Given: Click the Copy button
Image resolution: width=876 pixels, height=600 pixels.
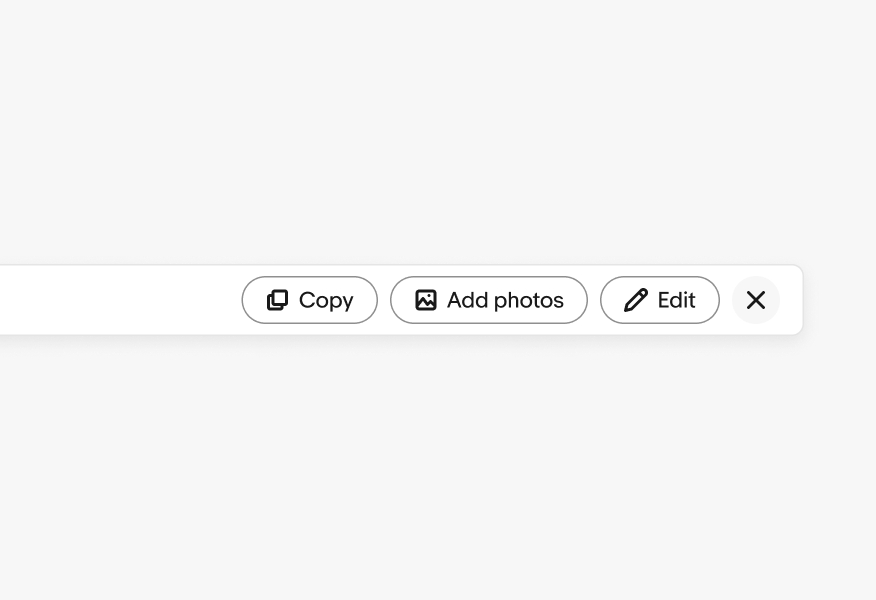Looking at the screenshot, I should (x=310, y=300).
